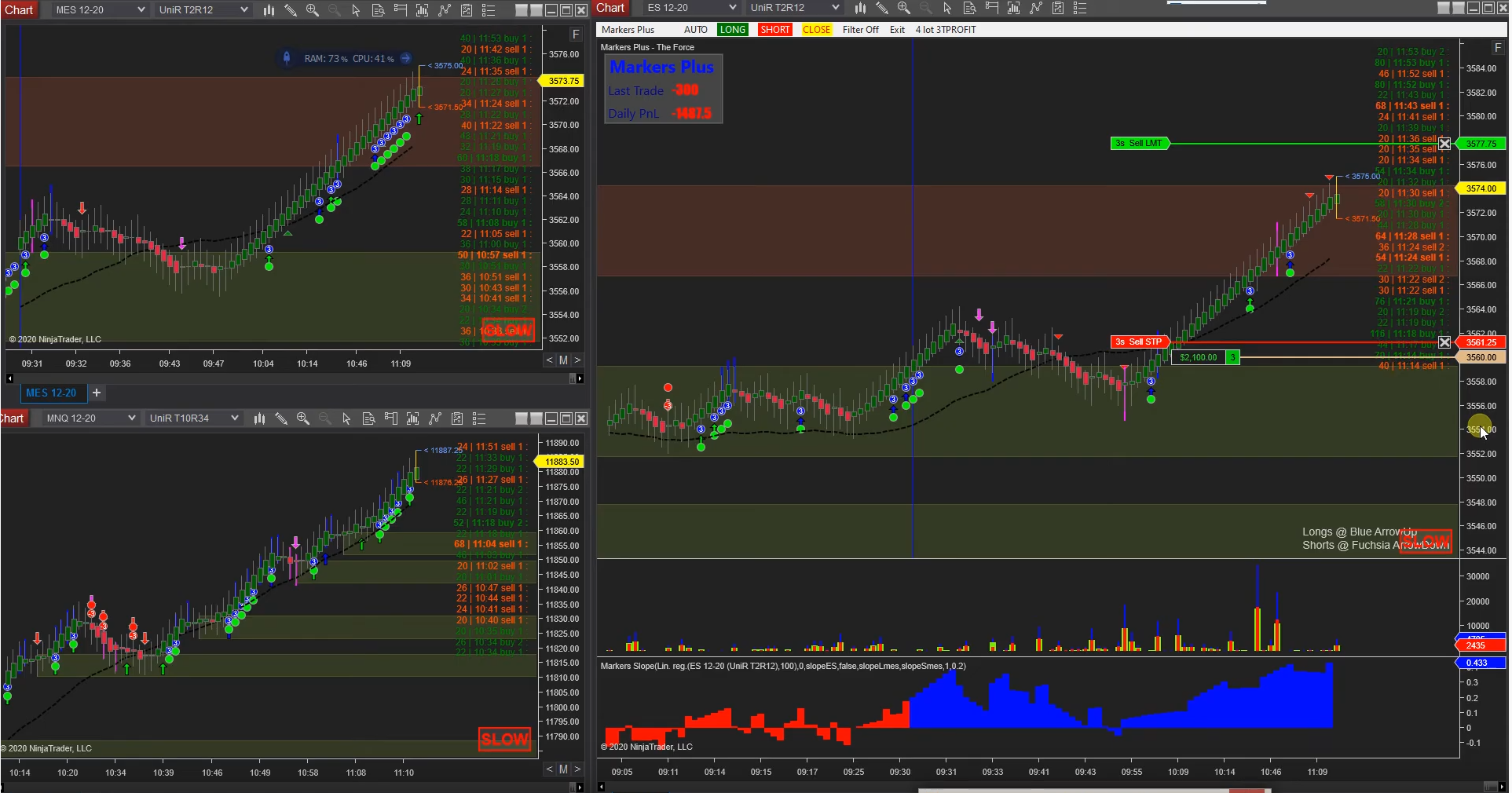1512x793 pixels.
Task: Shift MNQ price scale with left chevron
Action: 549,769
